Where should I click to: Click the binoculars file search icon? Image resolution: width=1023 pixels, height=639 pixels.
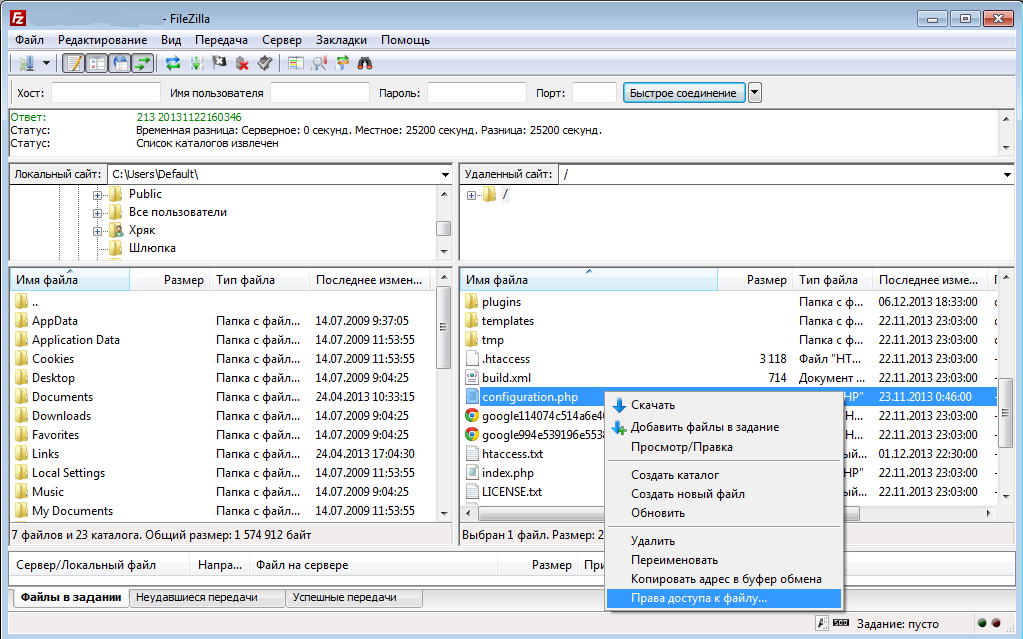coord(365,63)
